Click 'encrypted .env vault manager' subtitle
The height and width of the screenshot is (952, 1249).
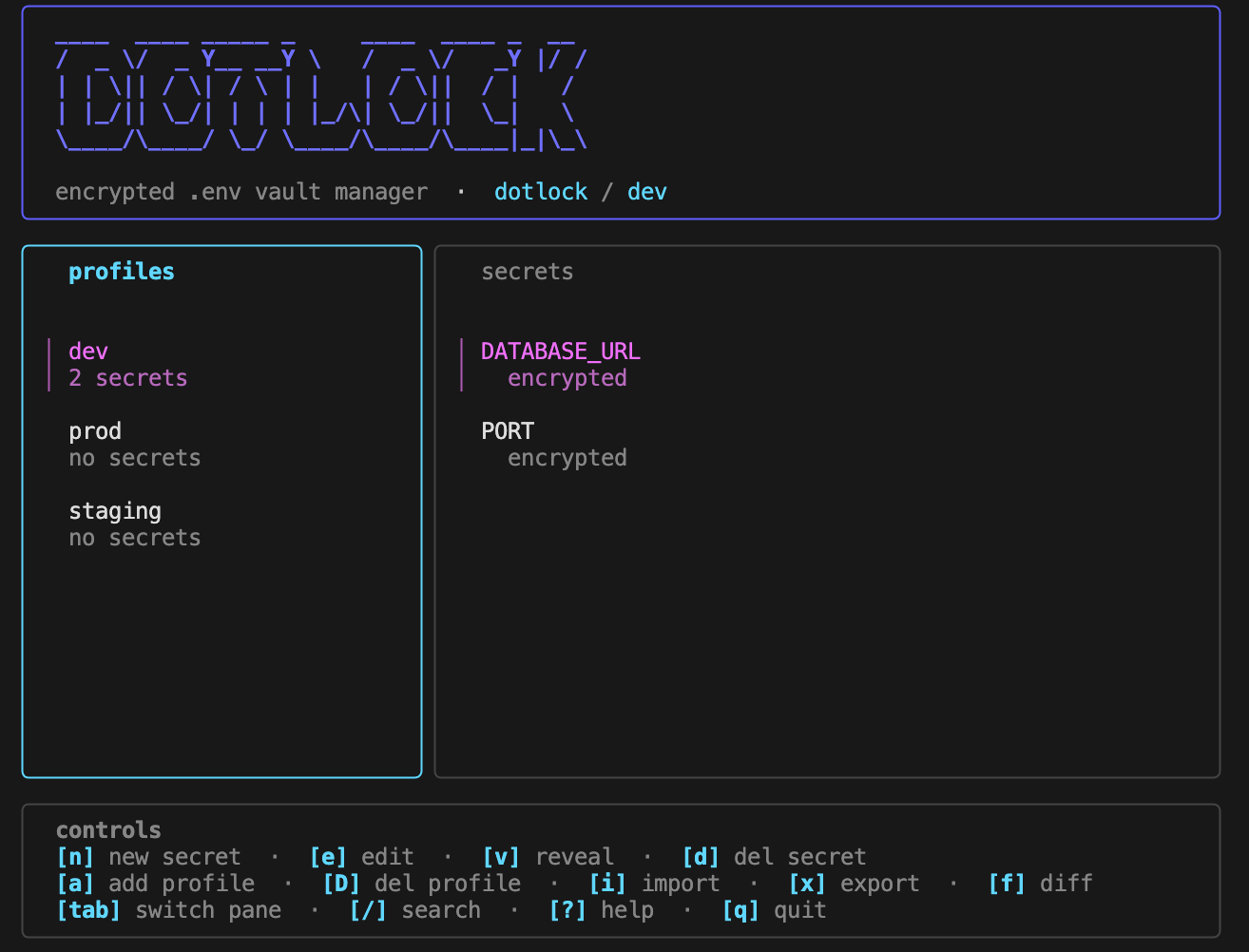pyautogui.click(x=241, y=192)
